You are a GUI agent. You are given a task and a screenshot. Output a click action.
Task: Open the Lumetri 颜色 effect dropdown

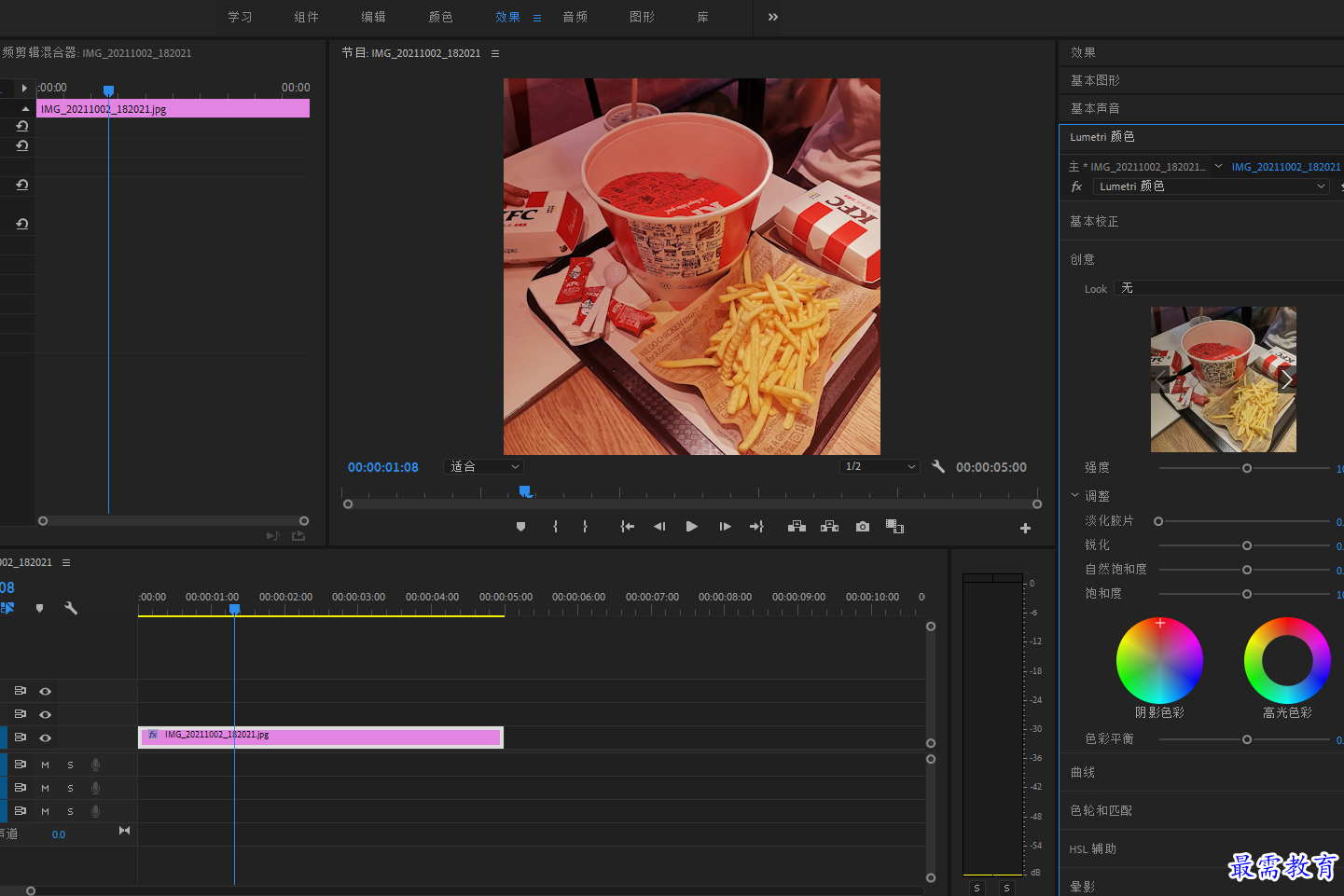coord(1211,186)
